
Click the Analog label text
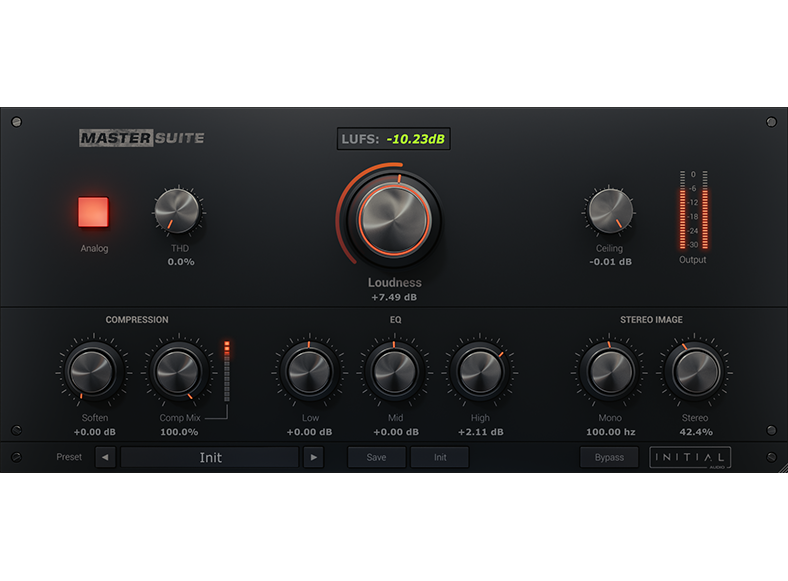[94, 248]
